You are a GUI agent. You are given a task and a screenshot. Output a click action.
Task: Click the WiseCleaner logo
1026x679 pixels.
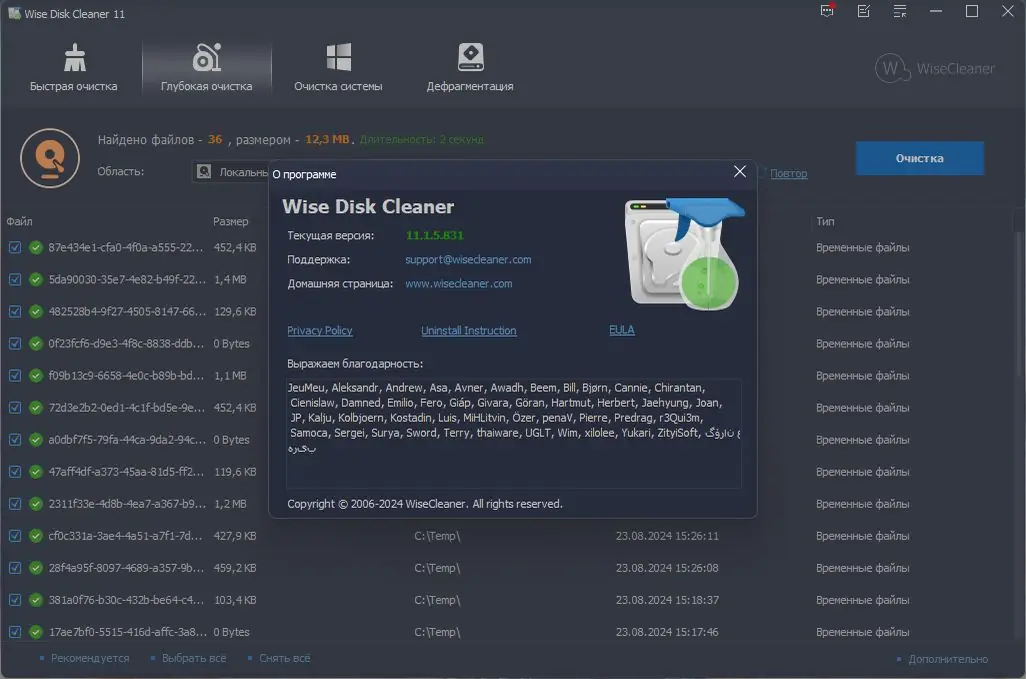[935, 68]
